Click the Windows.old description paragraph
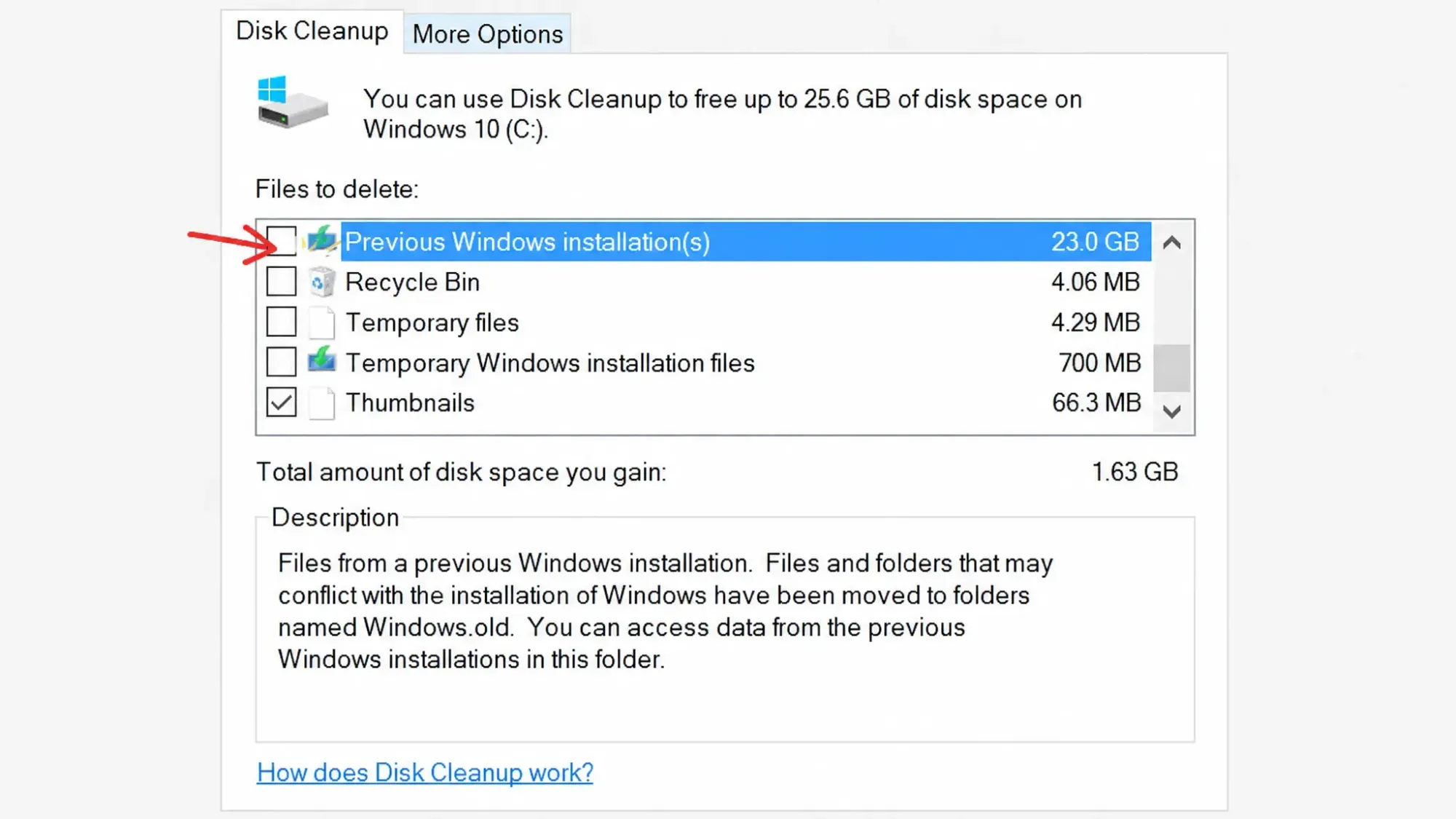The image size is (1456, 819). coord(665,611)
